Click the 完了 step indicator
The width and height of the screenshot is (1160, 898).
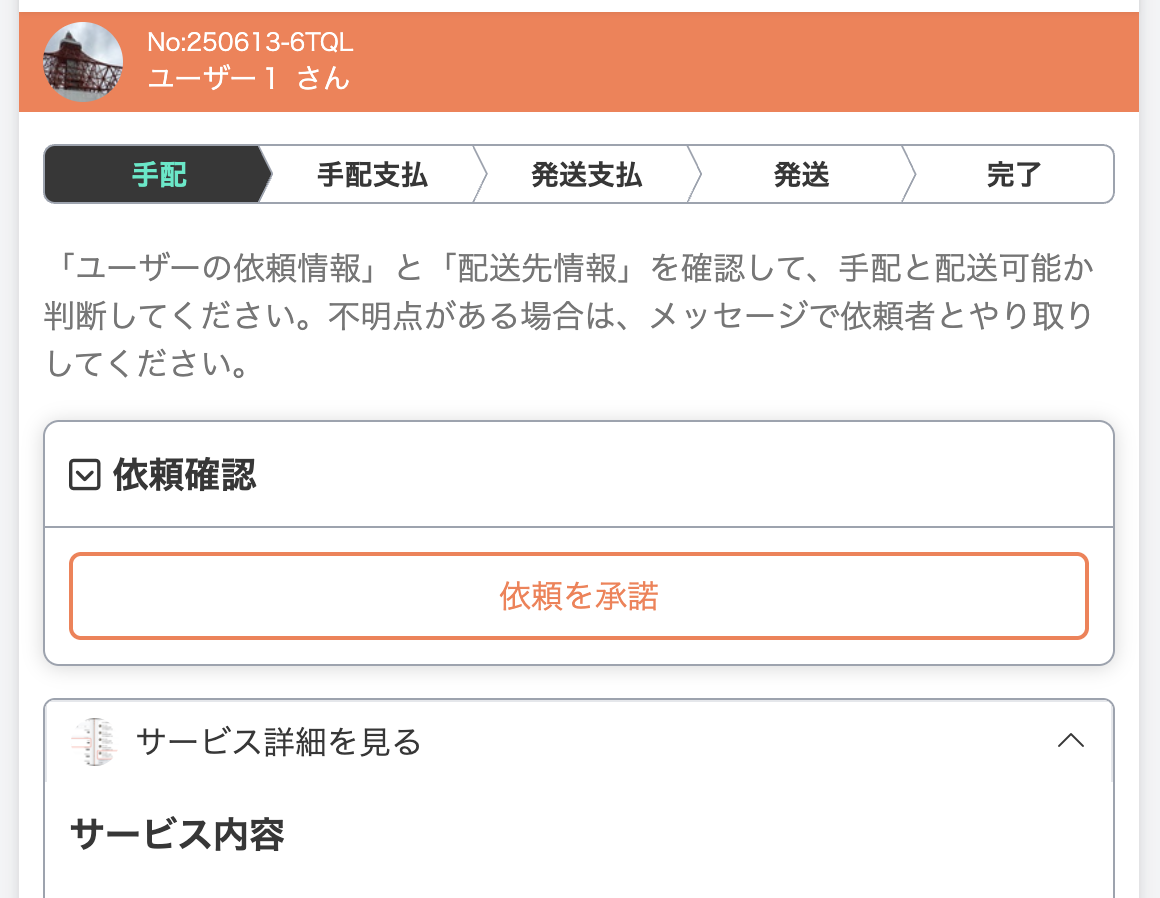[x=1013, y=174]
